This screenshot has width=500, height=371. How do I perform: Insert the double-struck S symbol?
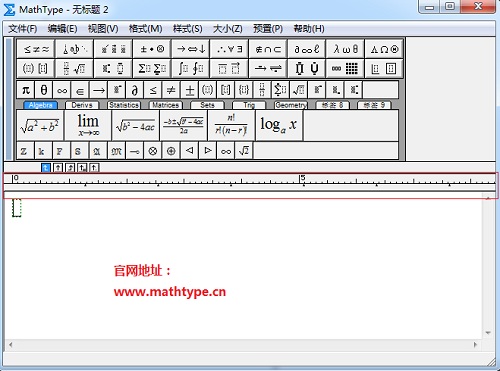pyautogui.click(x=78, y=151)
